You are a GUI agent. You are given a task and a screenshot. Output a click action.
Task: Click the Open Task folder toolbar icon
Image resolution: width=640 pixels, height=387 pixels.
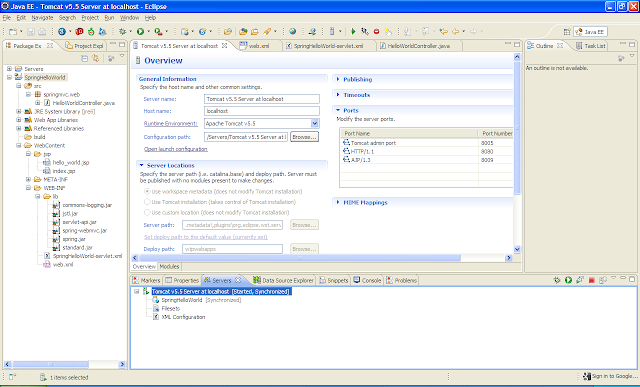(x=255, y=31)
